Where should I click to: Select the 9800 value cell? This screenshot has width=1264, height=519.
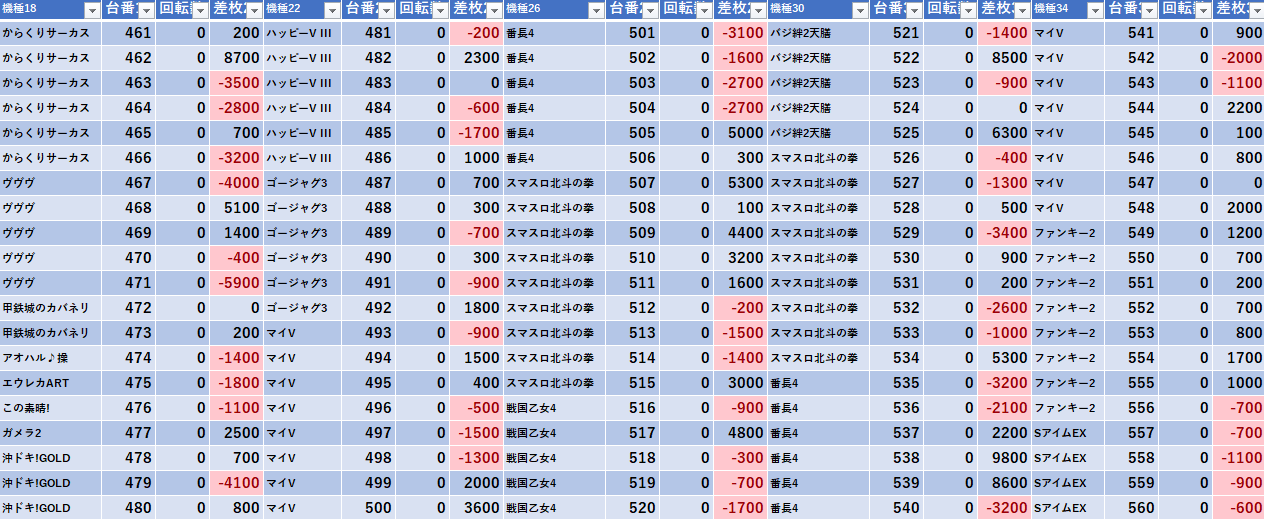[x=1004, y=458]
